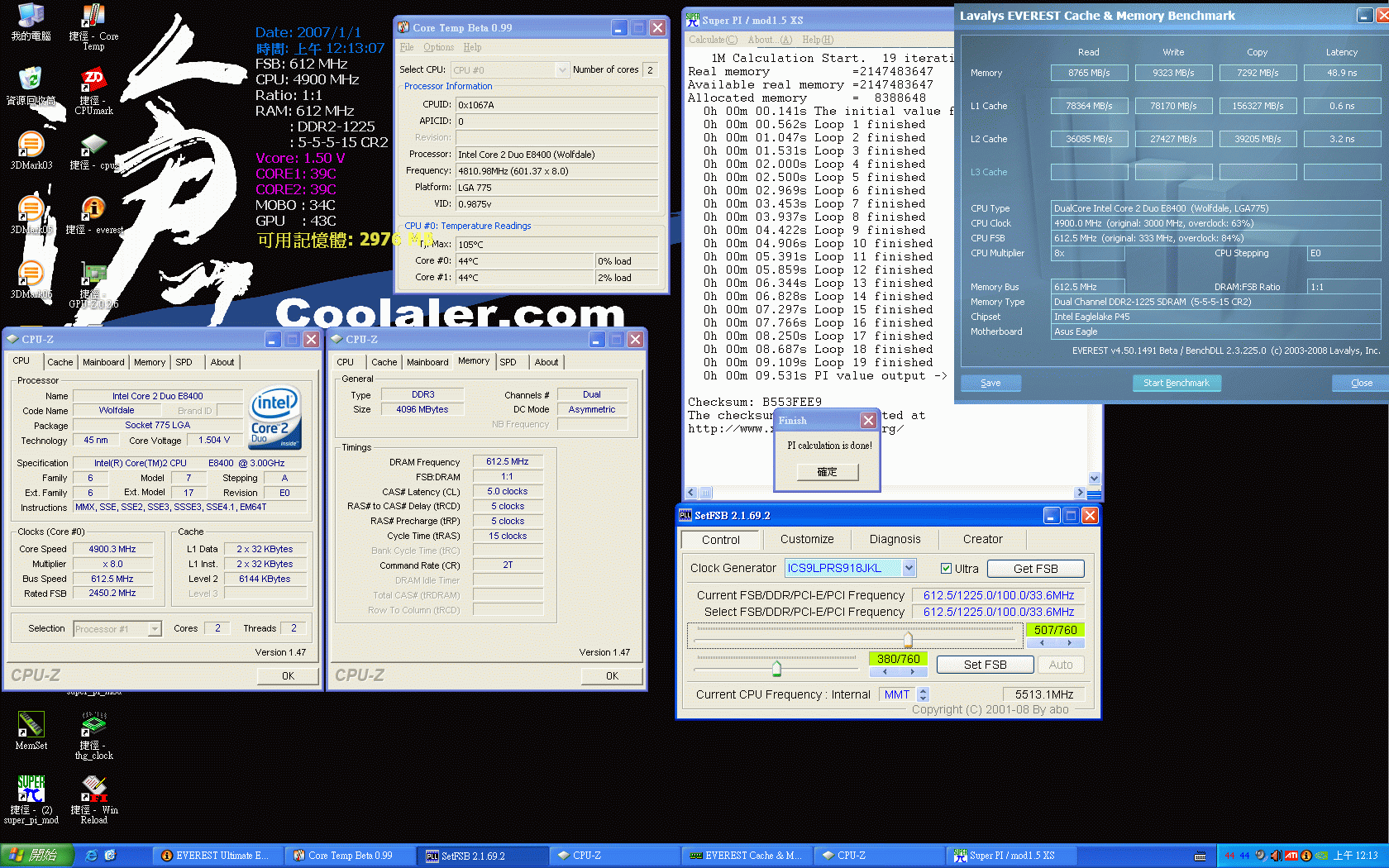Click the Intel Core 2 Duo logo
The image size is (1389, 868).
pyautogui.click(x=275, y=418)
